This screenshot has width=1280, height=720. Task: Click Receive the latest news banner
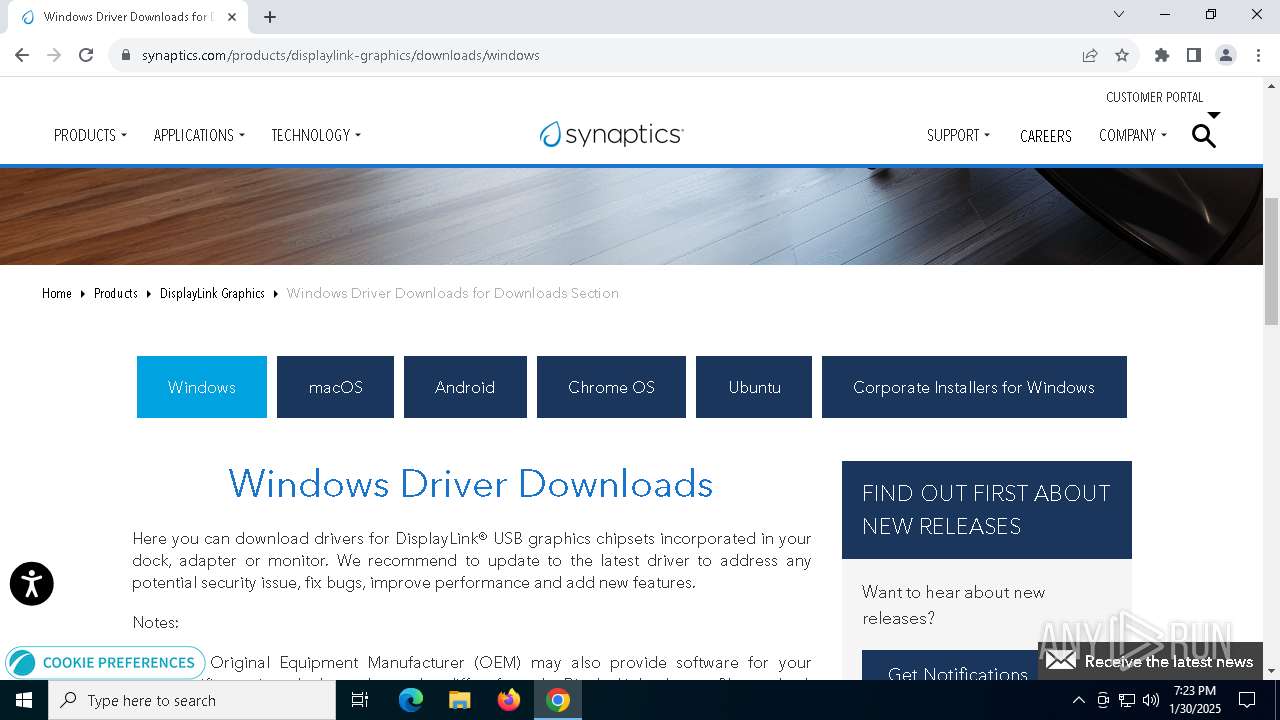click(x=1150, y=661)
